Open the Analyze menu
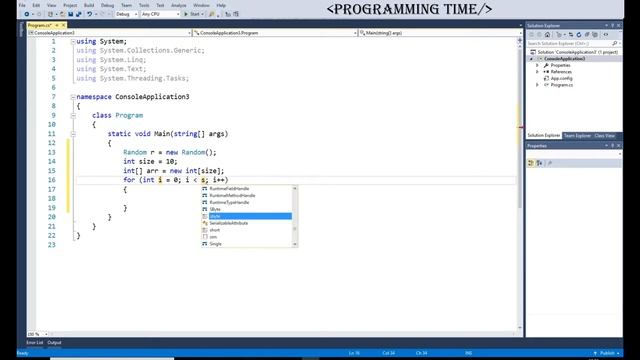This screenshot has width=640, height=360. (178, 5)
